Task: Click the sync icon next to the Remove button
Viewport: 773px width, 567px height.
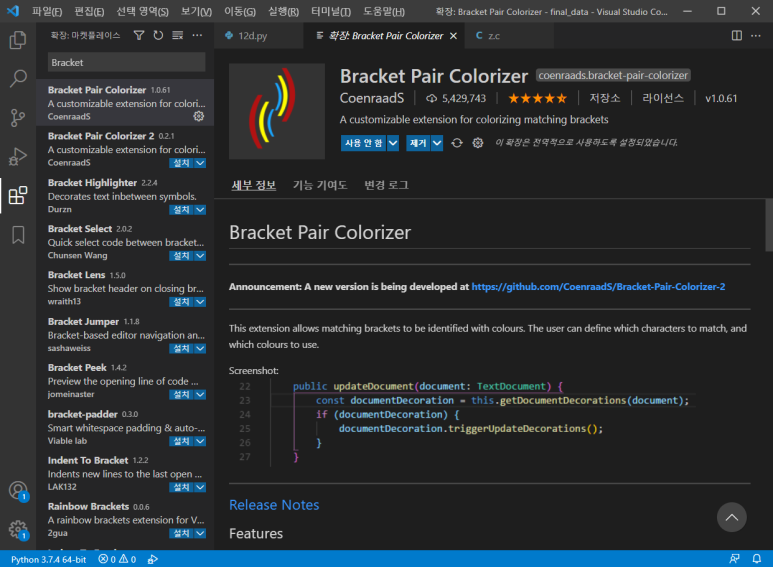Action: point(457,143)
